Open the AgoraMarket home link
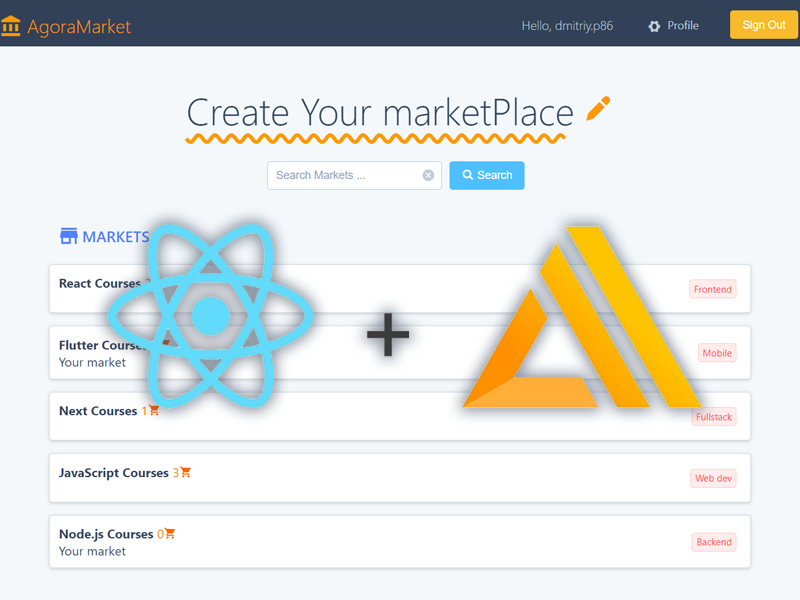 (79, 27)
